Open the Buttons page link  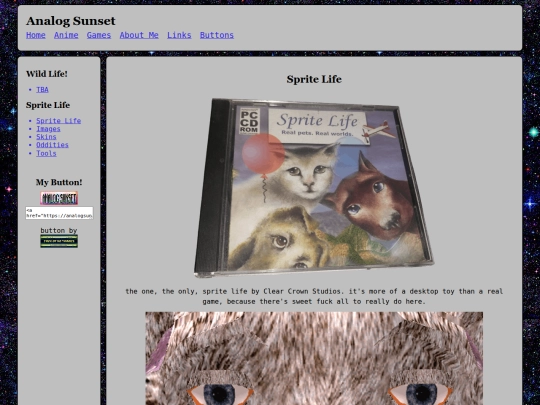point(217,35)
